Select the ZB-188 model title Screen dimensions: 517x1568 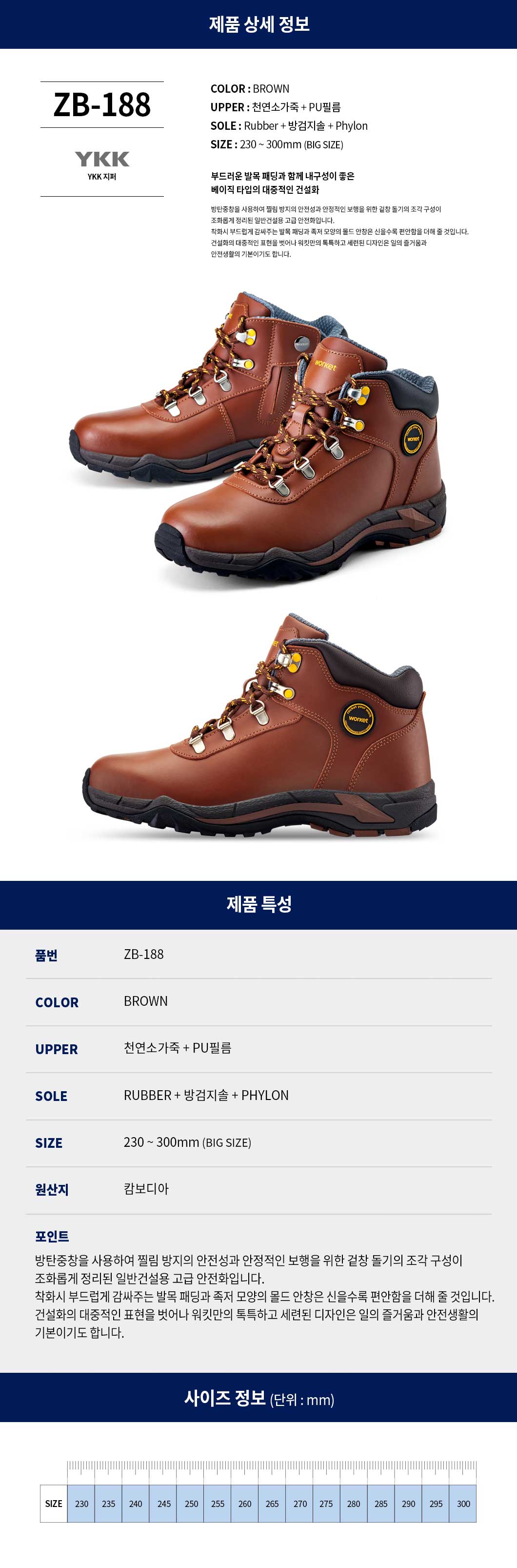coord(102,105)
